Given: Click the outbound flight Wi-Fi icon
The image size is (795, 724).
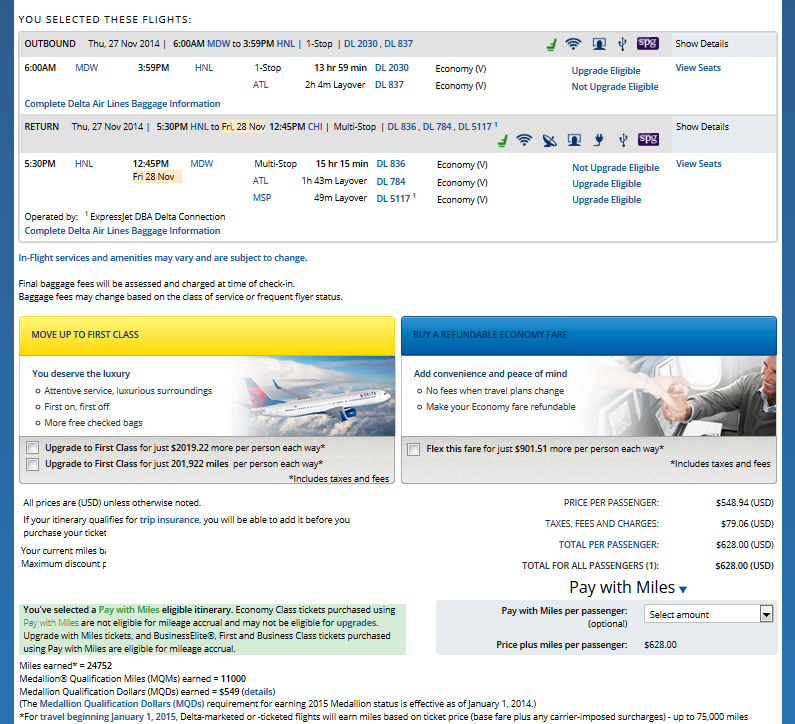Looking at the screenshot, I should click(573, 44).
